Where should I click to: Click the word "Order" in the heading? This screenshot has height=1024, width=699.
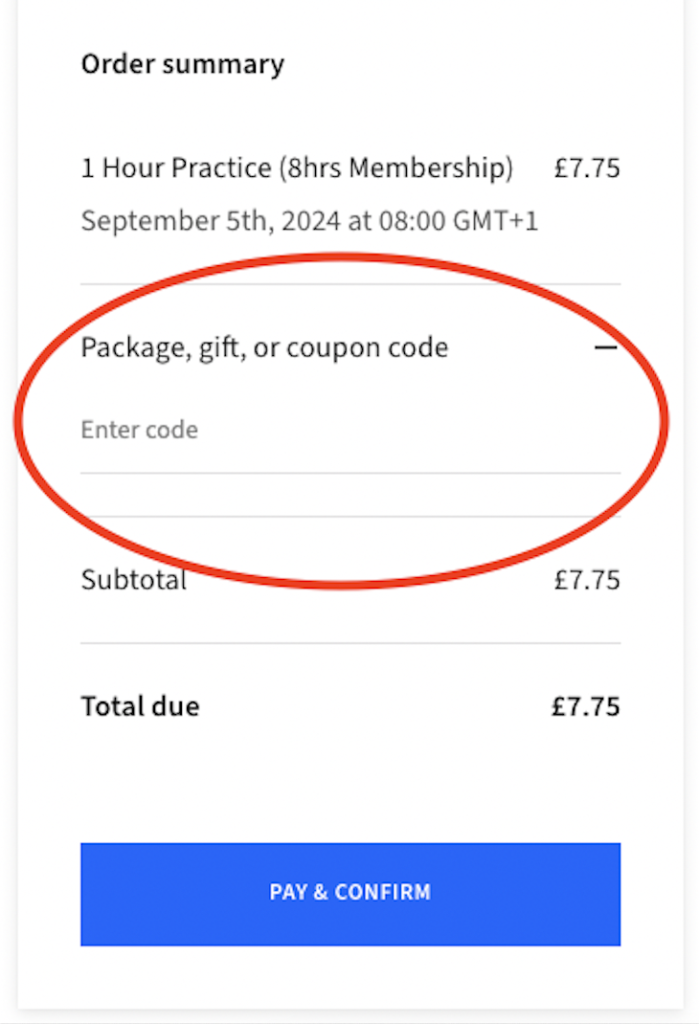[x=115, y=65]
